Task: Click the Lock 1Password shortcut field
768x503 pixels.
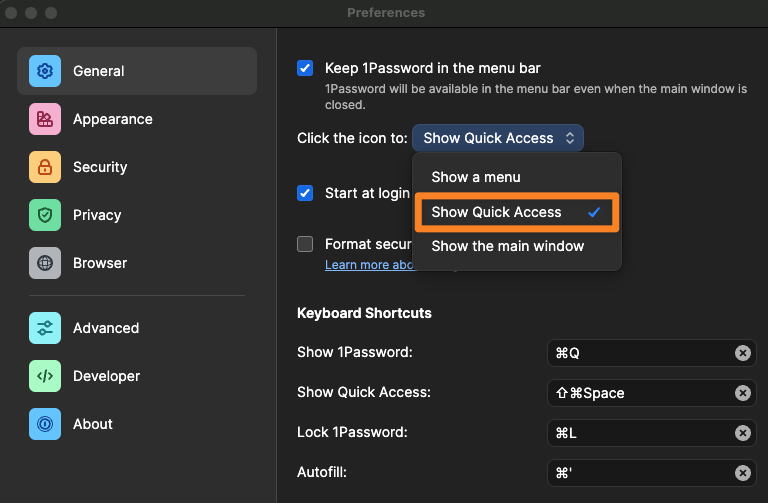Action: [x=640, y=433]
